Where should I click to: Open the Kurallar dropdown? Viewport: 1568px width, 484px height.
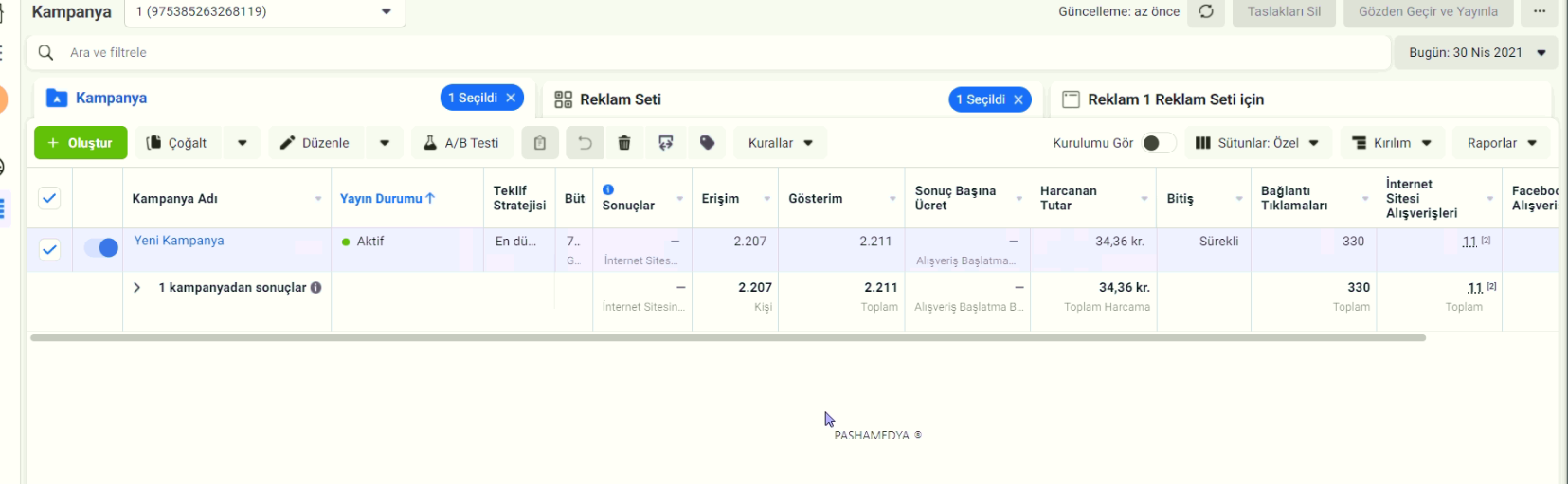[781, 143]
